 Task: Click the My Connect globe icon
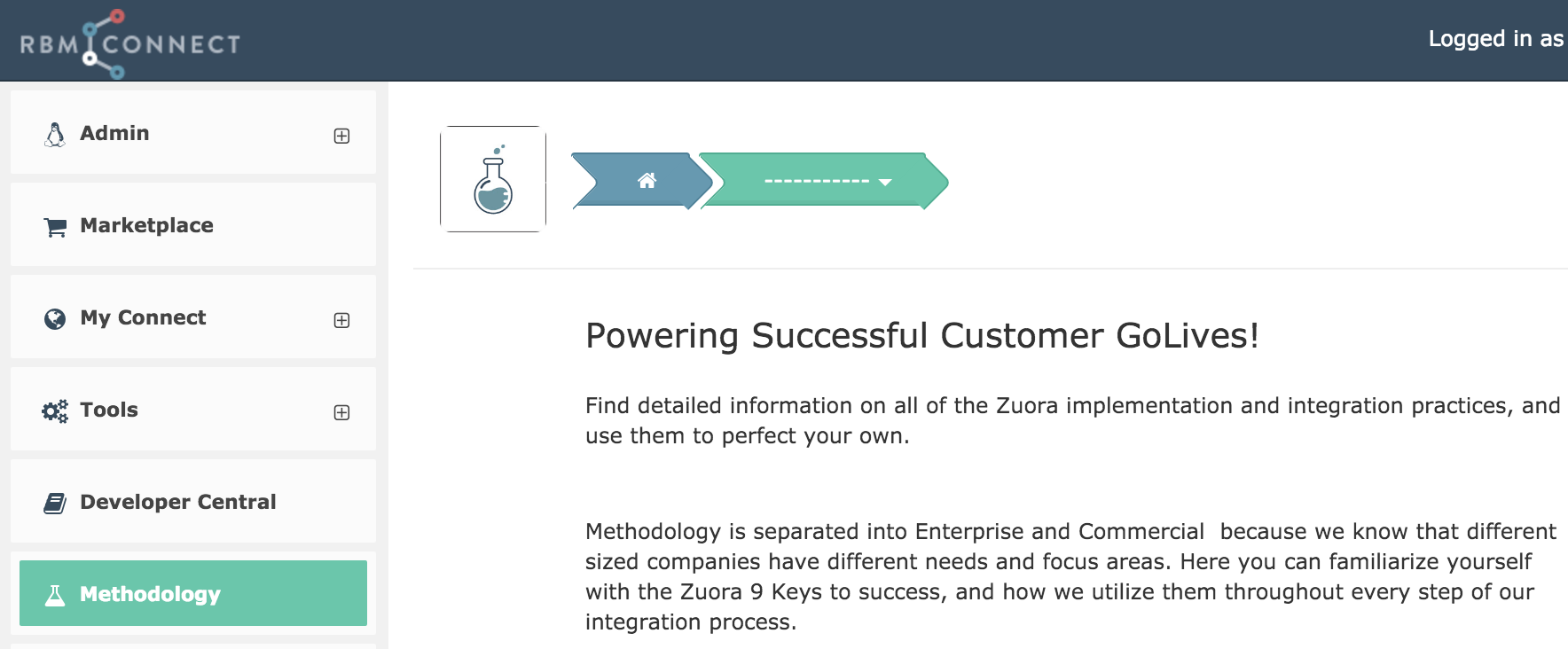pos(55,319)
